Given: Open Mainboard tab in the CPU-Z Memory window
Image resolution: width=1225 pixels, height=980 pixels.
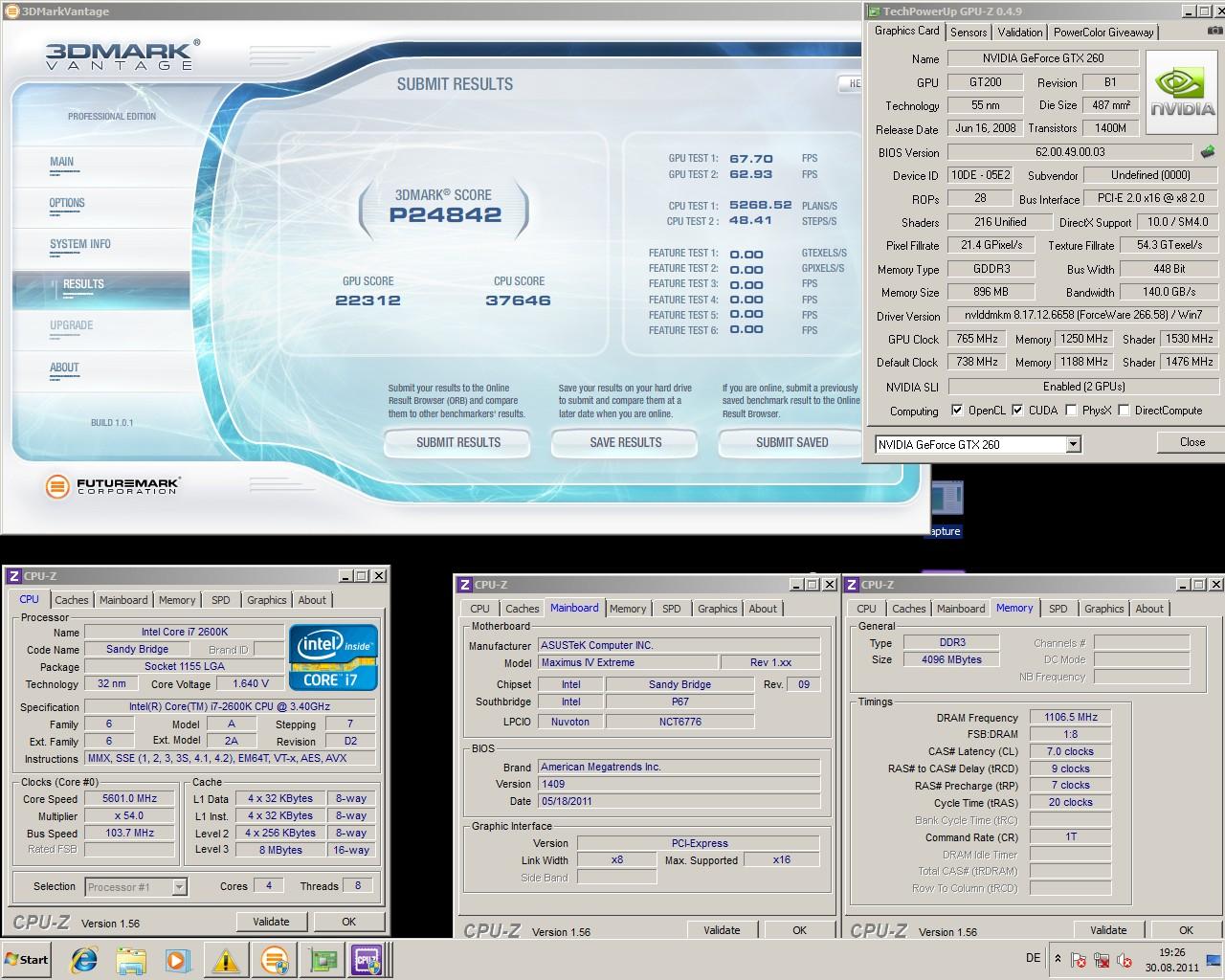Looking at the screenshot, I should coord(961,609).
